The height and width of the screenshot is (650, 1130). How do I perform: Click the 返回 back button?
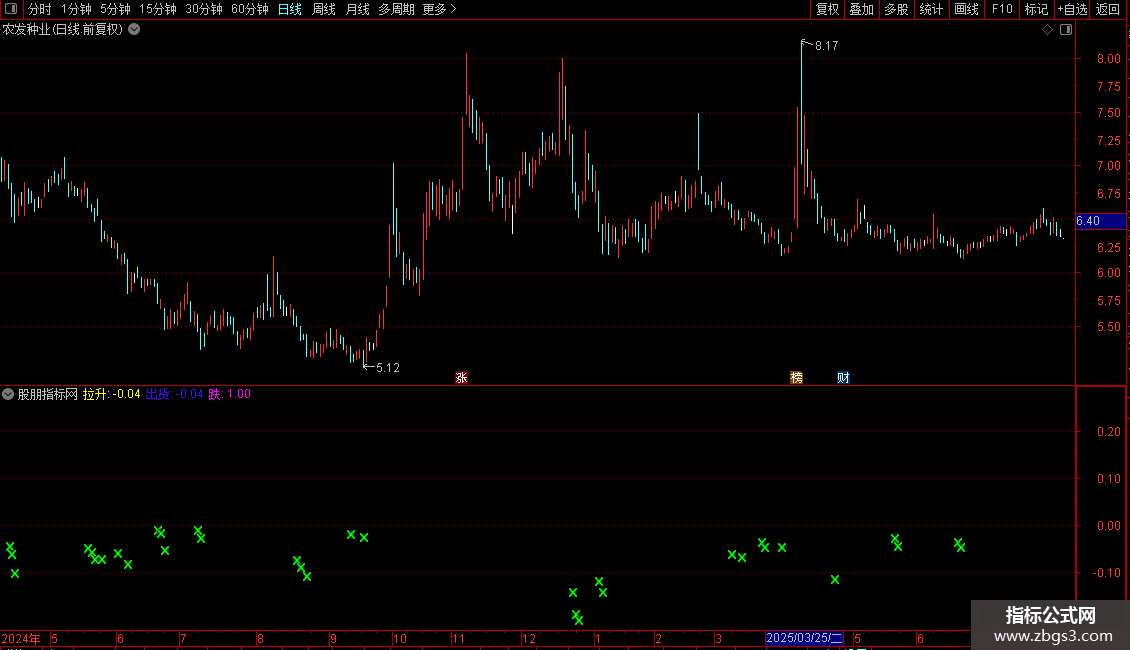point(1108,9)
